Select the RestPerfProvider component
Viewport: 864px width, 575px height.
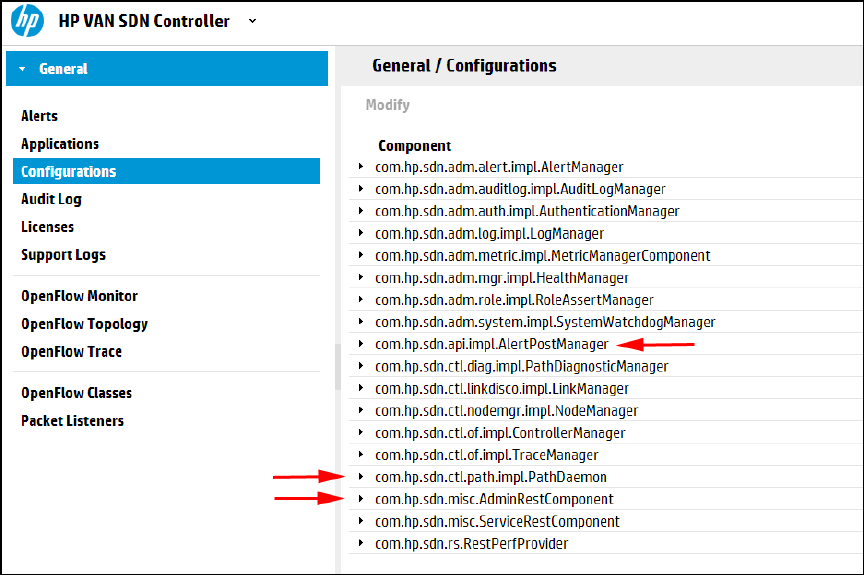click(x=471, y=544)
